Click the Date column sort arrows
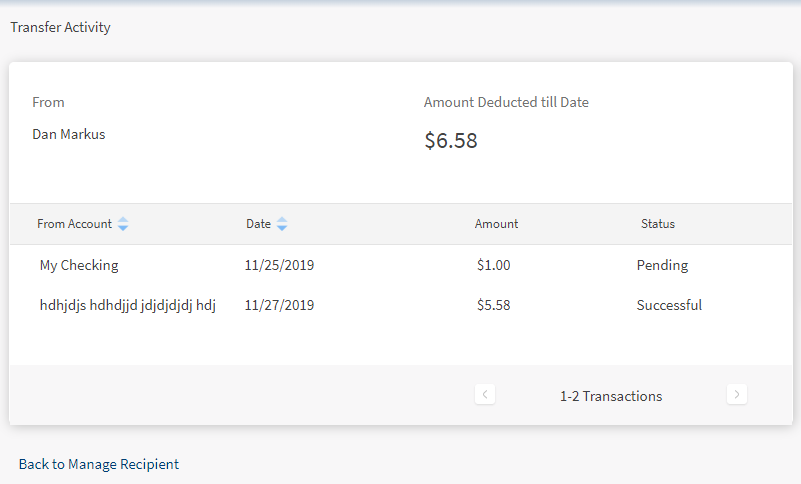This screenshot has width=801, height=484. click(282, 225)
